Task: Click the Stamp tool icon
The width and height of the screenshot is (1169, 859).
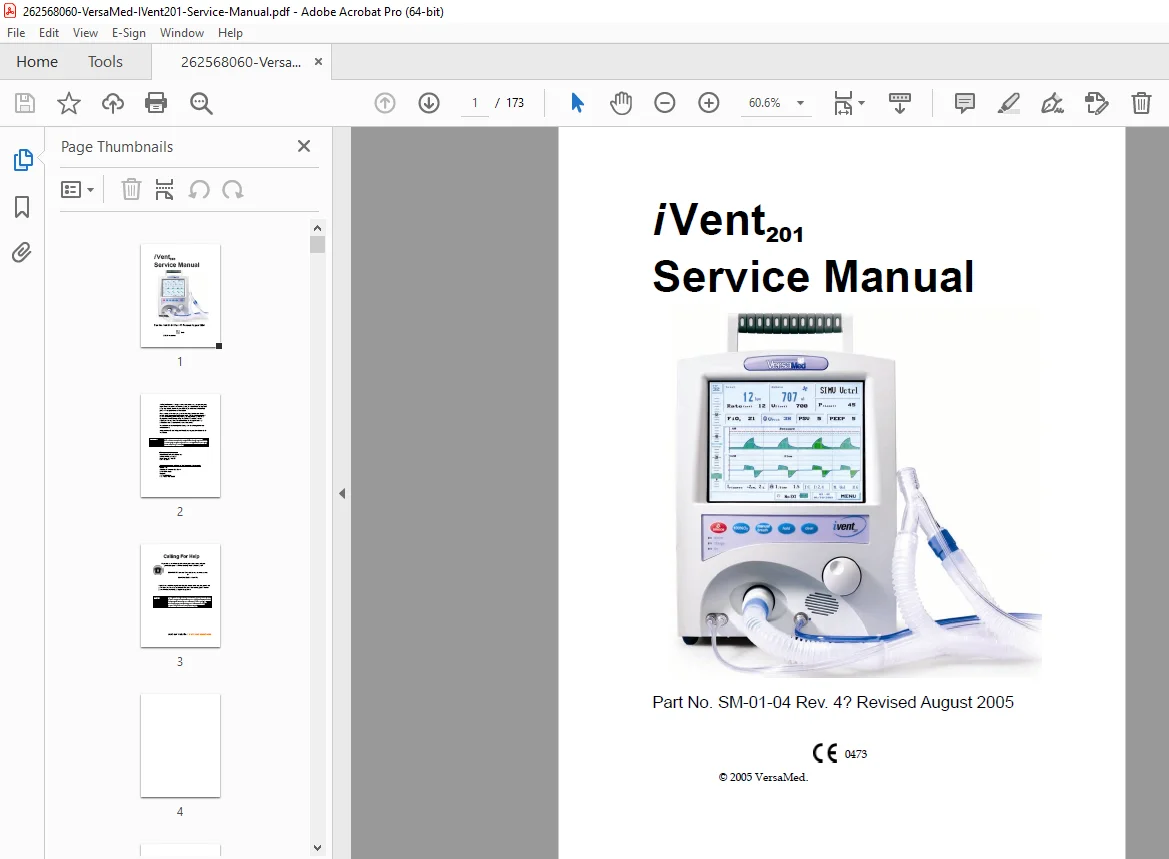Action: 1097,103
